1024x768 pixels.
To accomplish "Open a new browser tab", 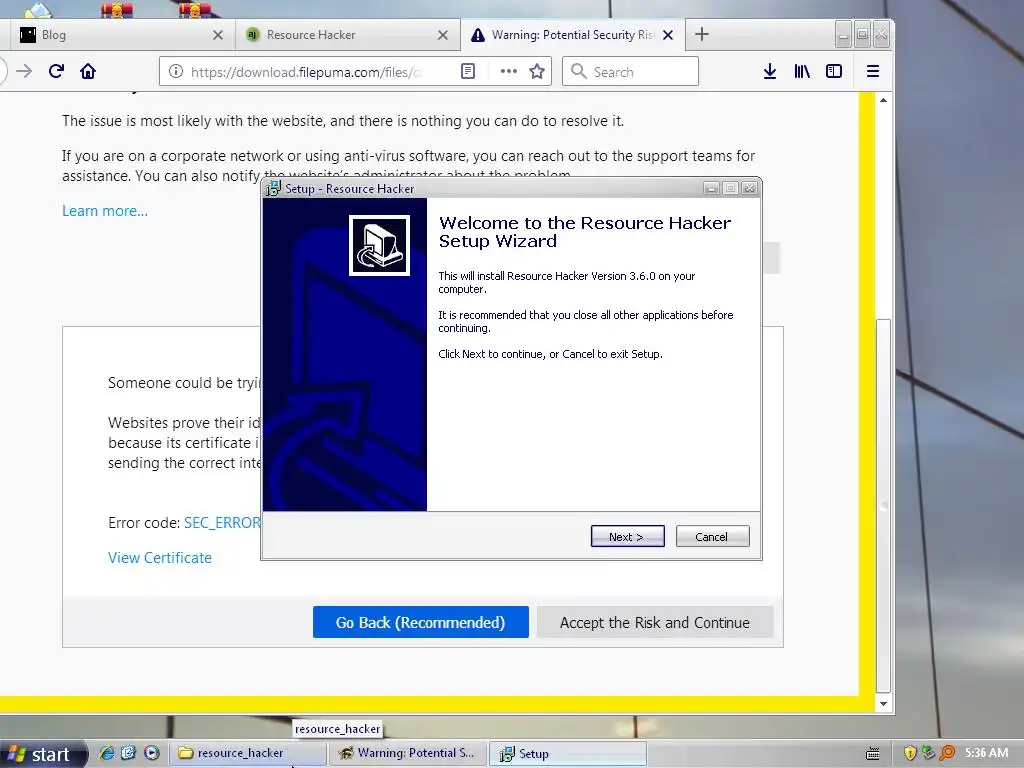I will tap(702, 35).
